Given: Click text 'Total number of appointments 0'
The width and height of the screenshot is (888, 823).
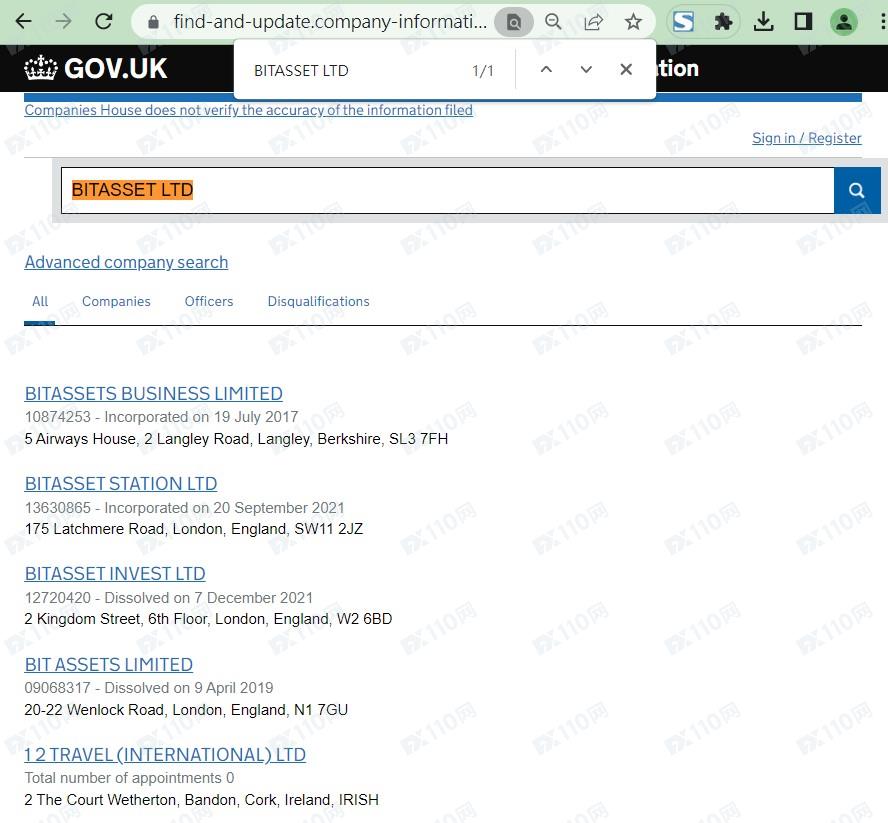Looking at the screenshot, I should [129, 778].
